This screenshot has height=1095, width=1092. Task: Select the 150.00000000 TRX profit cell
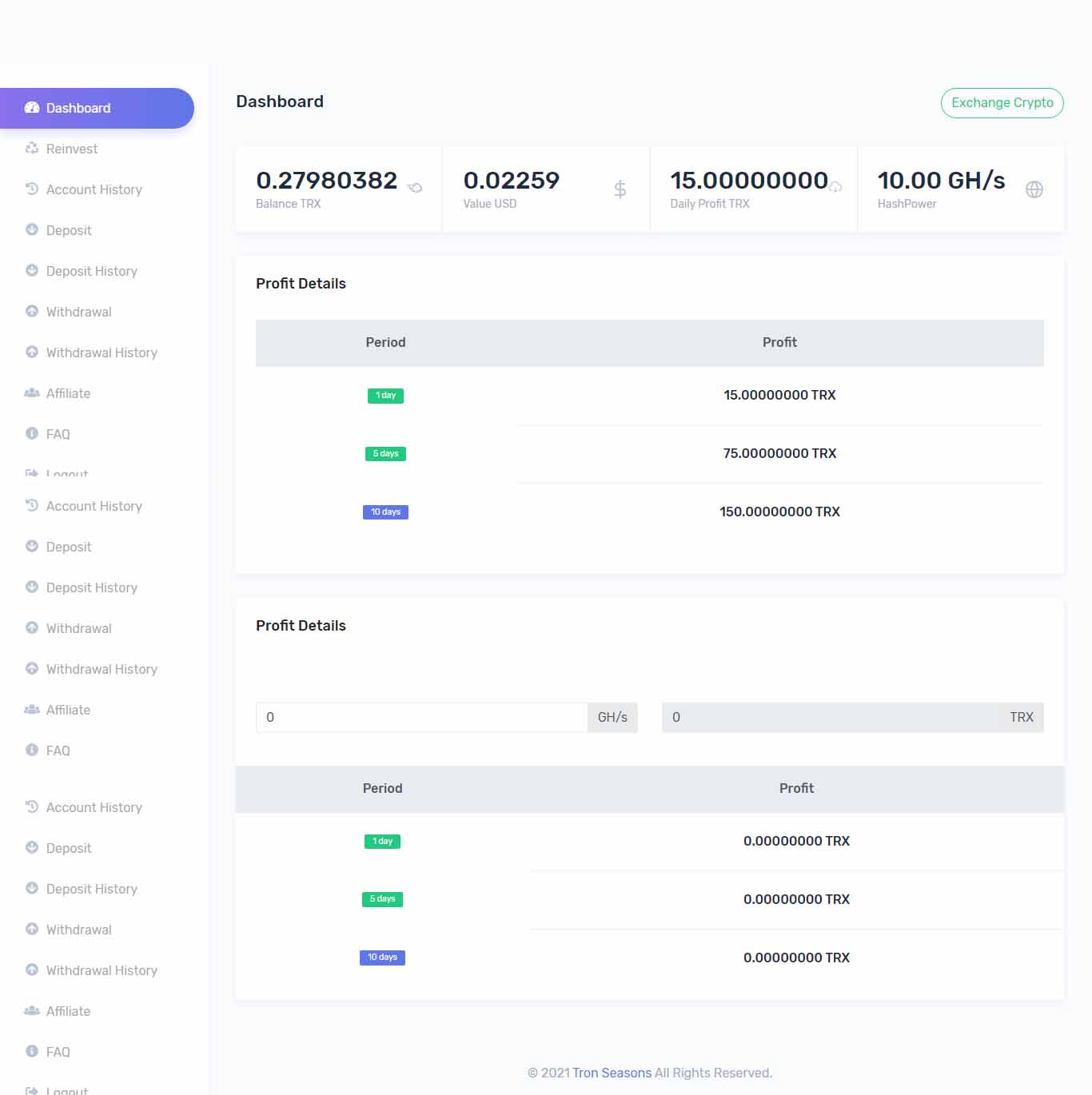pos(779,512)
